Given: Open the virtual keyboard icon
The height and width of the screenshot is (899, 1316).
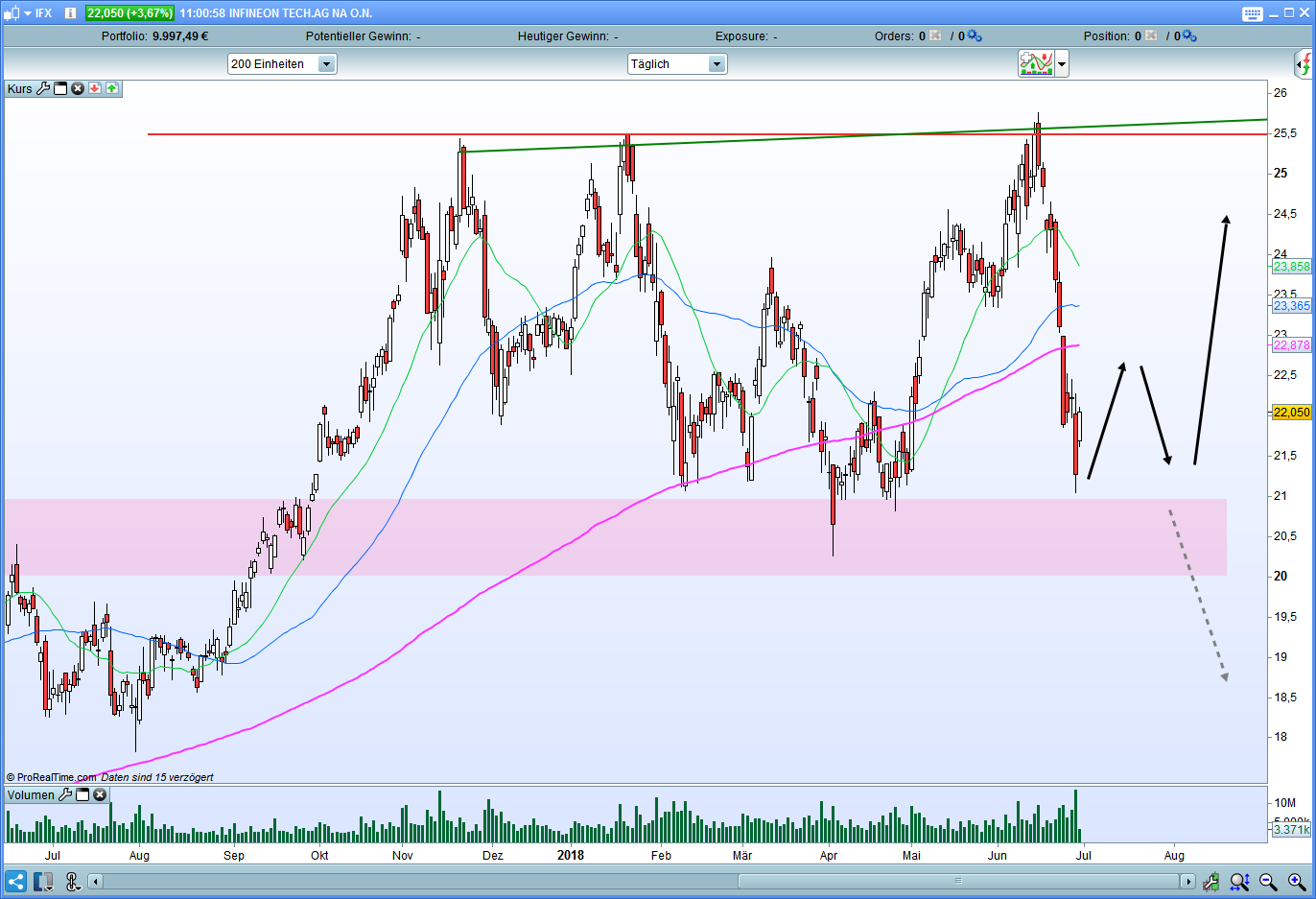Looking at the screenshot, I should pyautogui.click(x=1253, y=13).
